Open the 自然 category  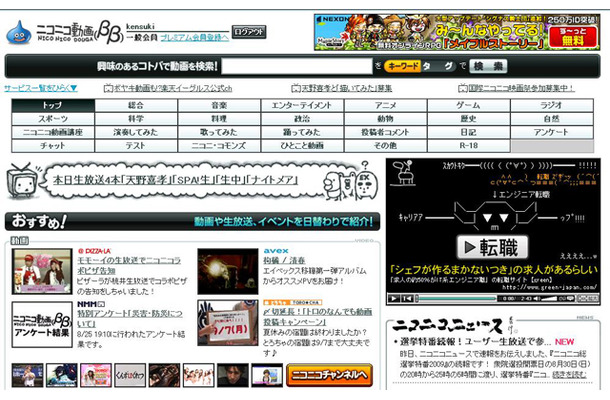(552, 119)
